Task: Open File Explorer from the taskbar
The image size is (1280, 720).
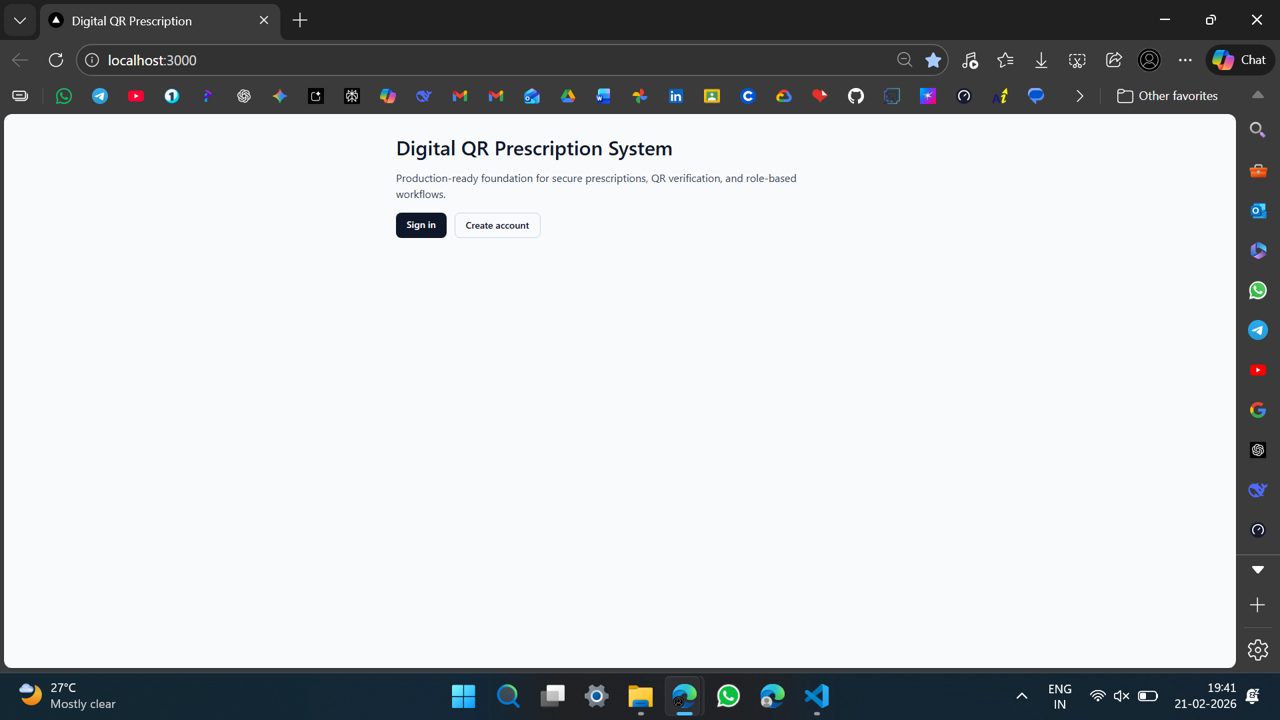Action: point(640,696)
